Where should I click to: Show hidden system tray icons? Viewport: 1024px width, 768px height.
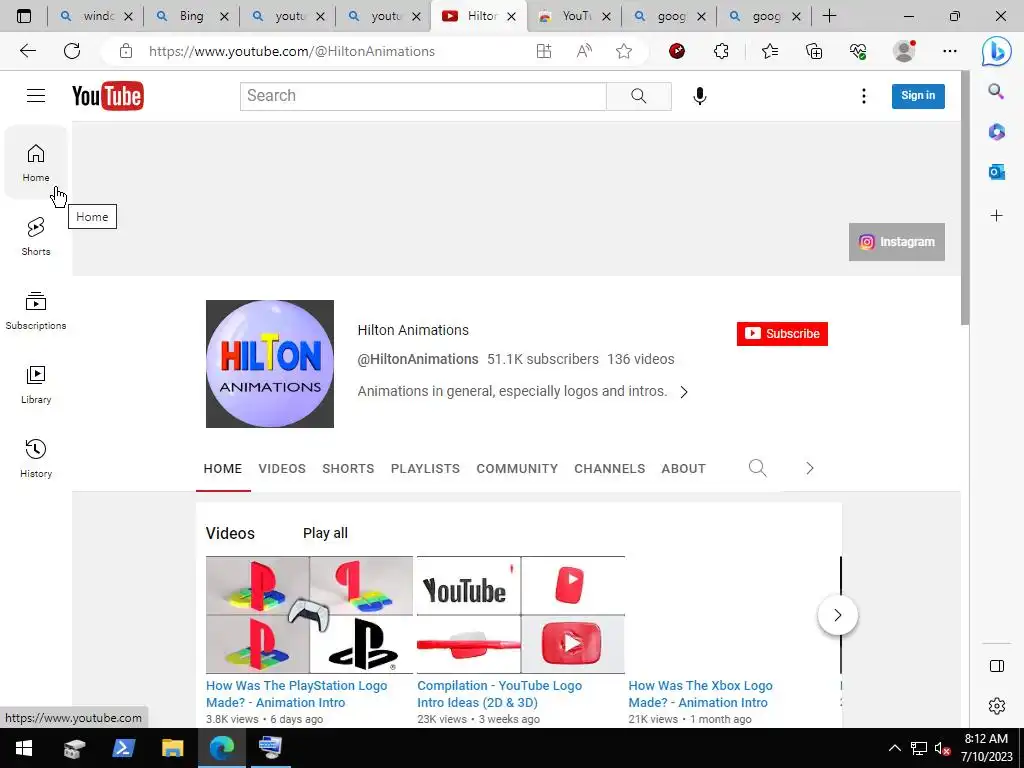[895, 748]
